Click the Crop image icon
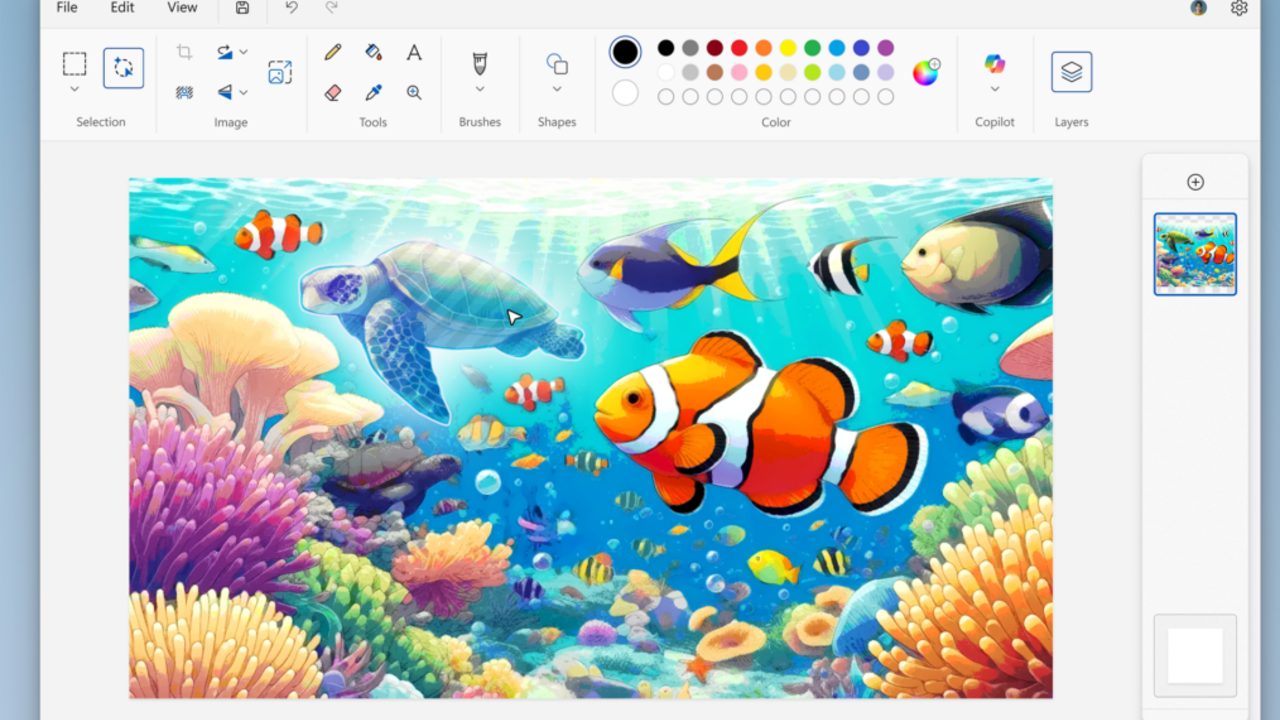Image resolution: width=1280 pixels, height=720 pixels. pos(184,52)
